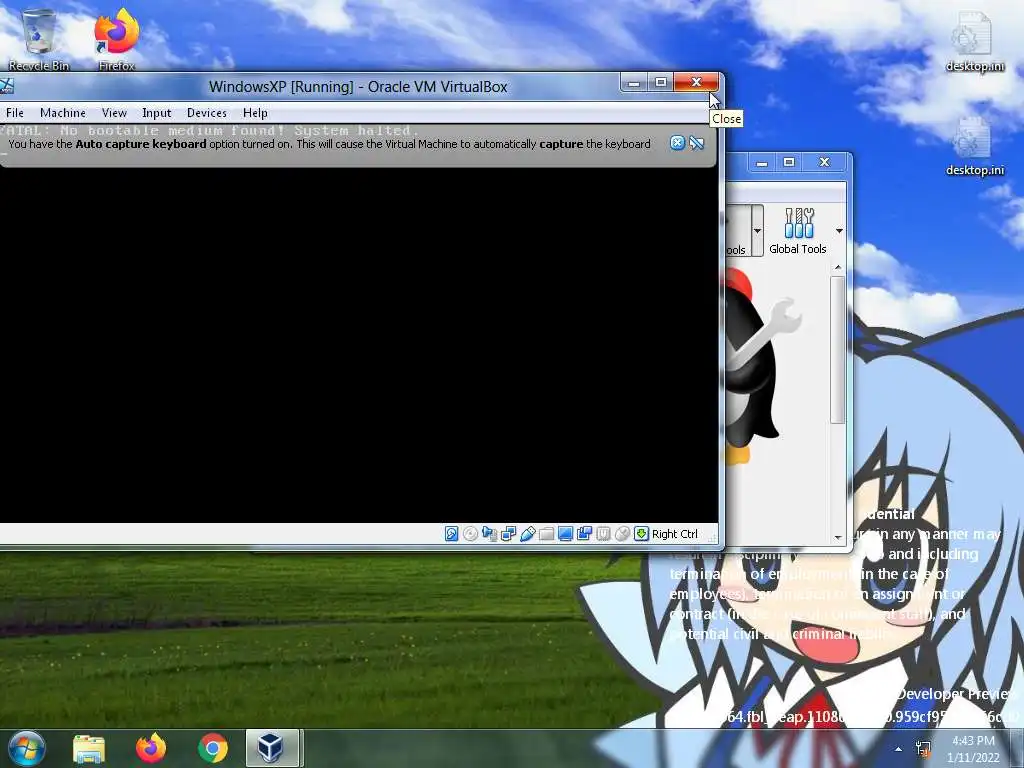The image size is (1024, 768).
Task: Expand the Machine Tools dropdown arrow
Action: point(757,231)
